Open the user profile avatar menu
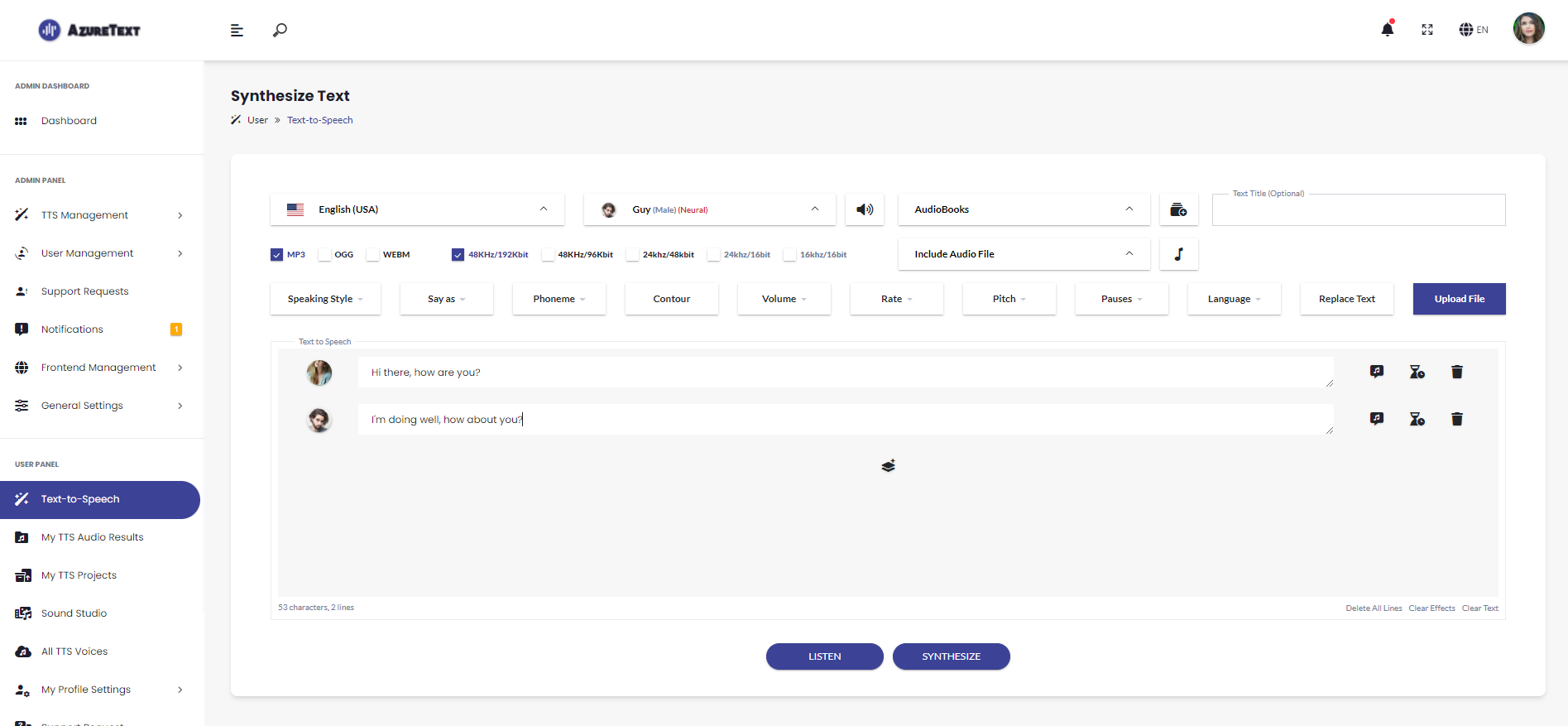 pos(1529,29)
